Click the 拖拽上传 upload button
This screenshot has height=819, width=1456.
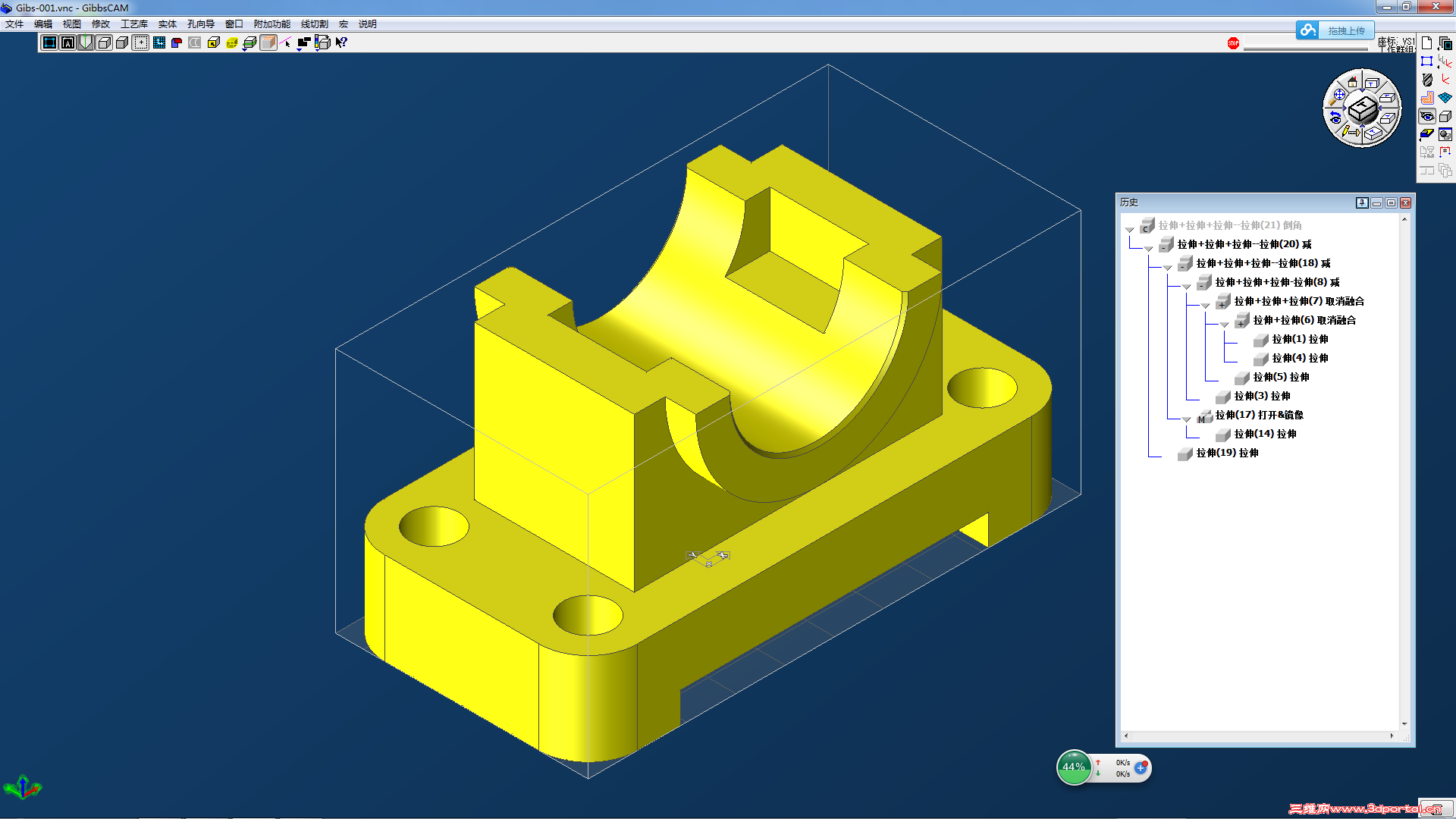pos(1346,30)
